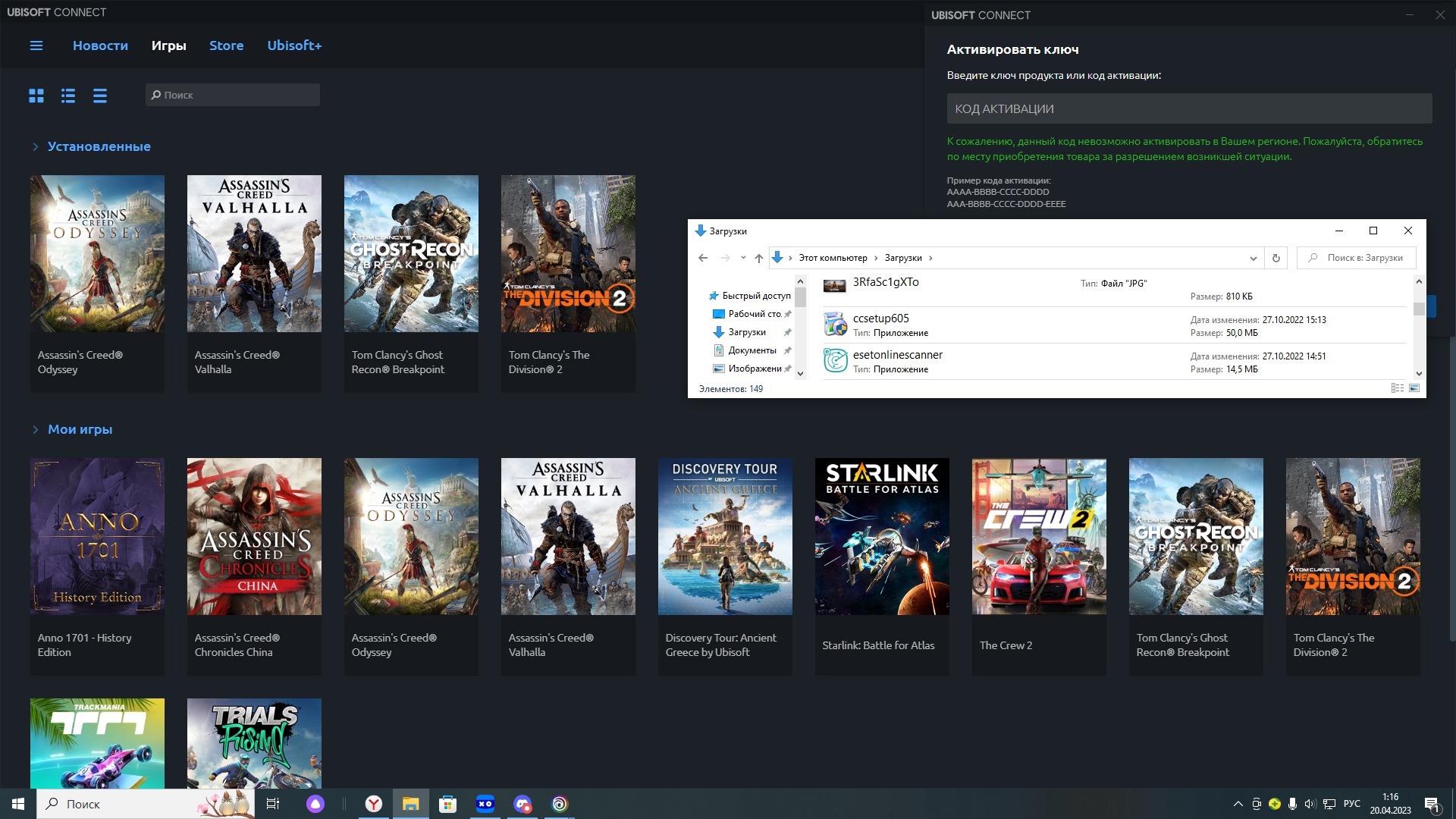Image resolution: width=1456 pixels, height=819 pixels.
Task: Click Загрузки in the address breadcrumb
Action: point(903,258)
